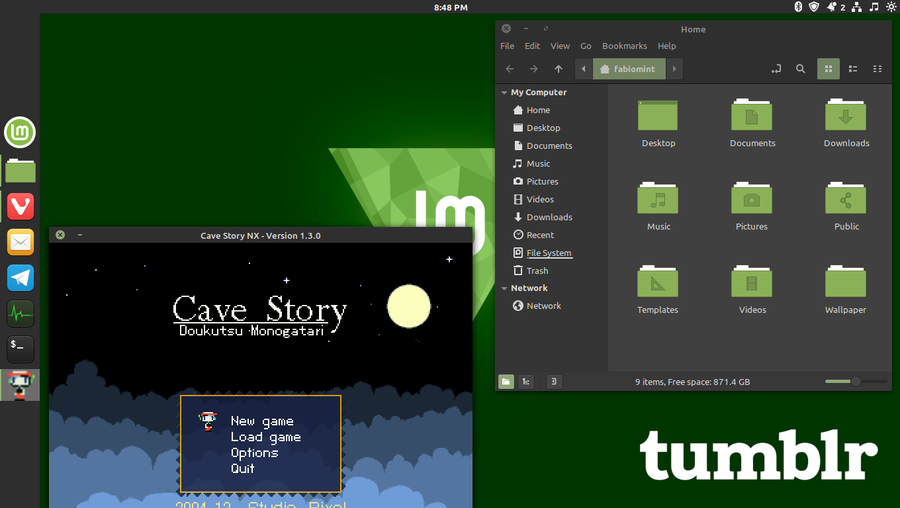Open notifications bell in panel
This screenshot has height=508, width=900.
click(831, 7)
